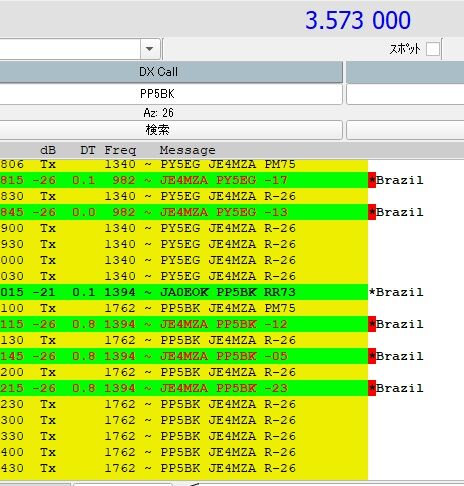
Task: Select row 000 PY5EG JE4MZA R-26
Action: pos(184,260)
